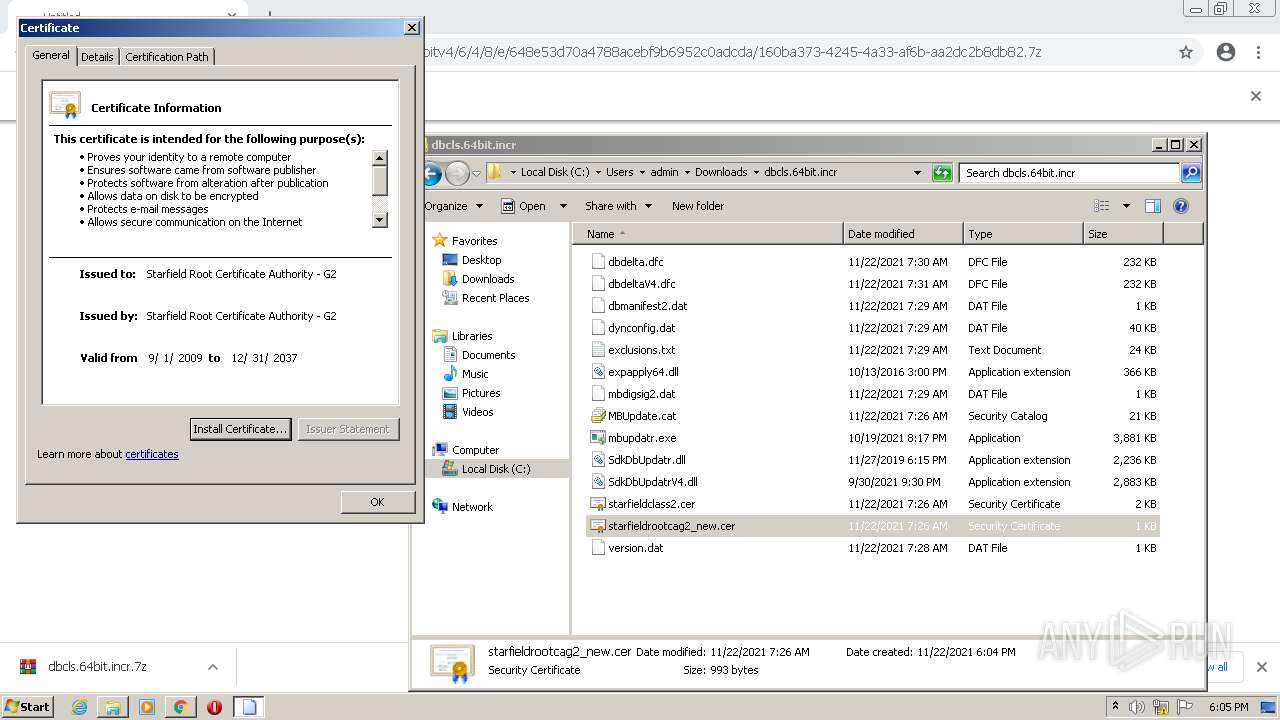Open the certificates help link
Viewport: 1280px width, 720px height.
point(152,454)
